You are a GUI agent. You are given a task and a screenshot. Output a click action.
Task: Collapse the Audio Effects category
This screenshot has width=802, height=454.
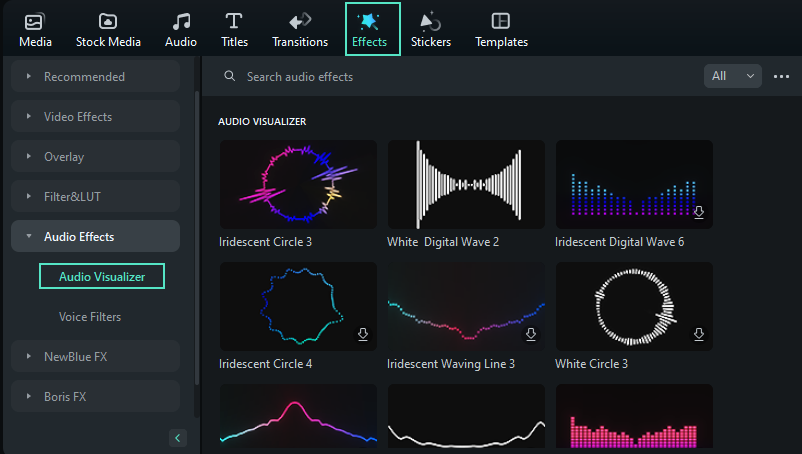95,236
